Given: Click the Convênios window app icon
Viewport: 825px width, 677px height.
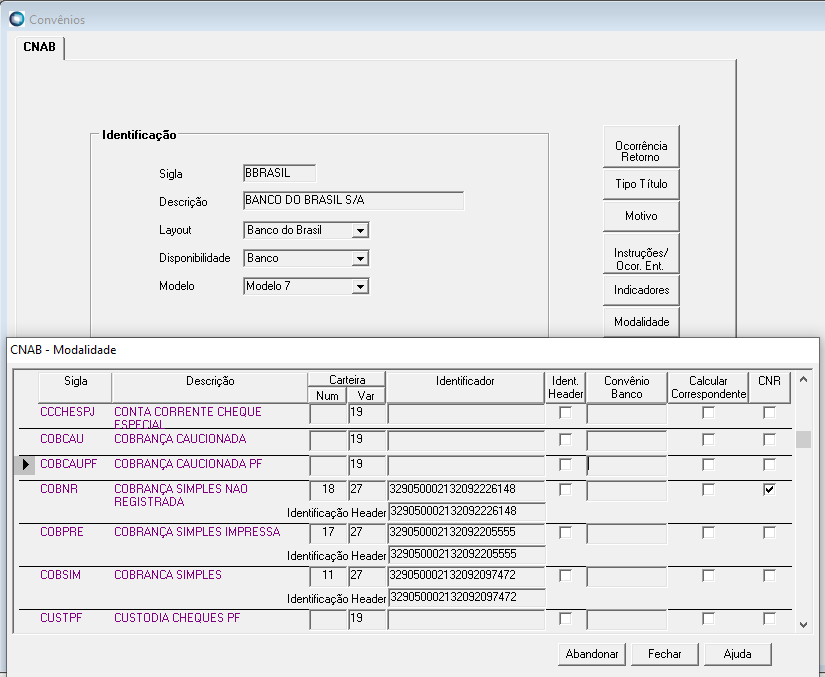Looking at the screenshot, I should click(17, 19).
